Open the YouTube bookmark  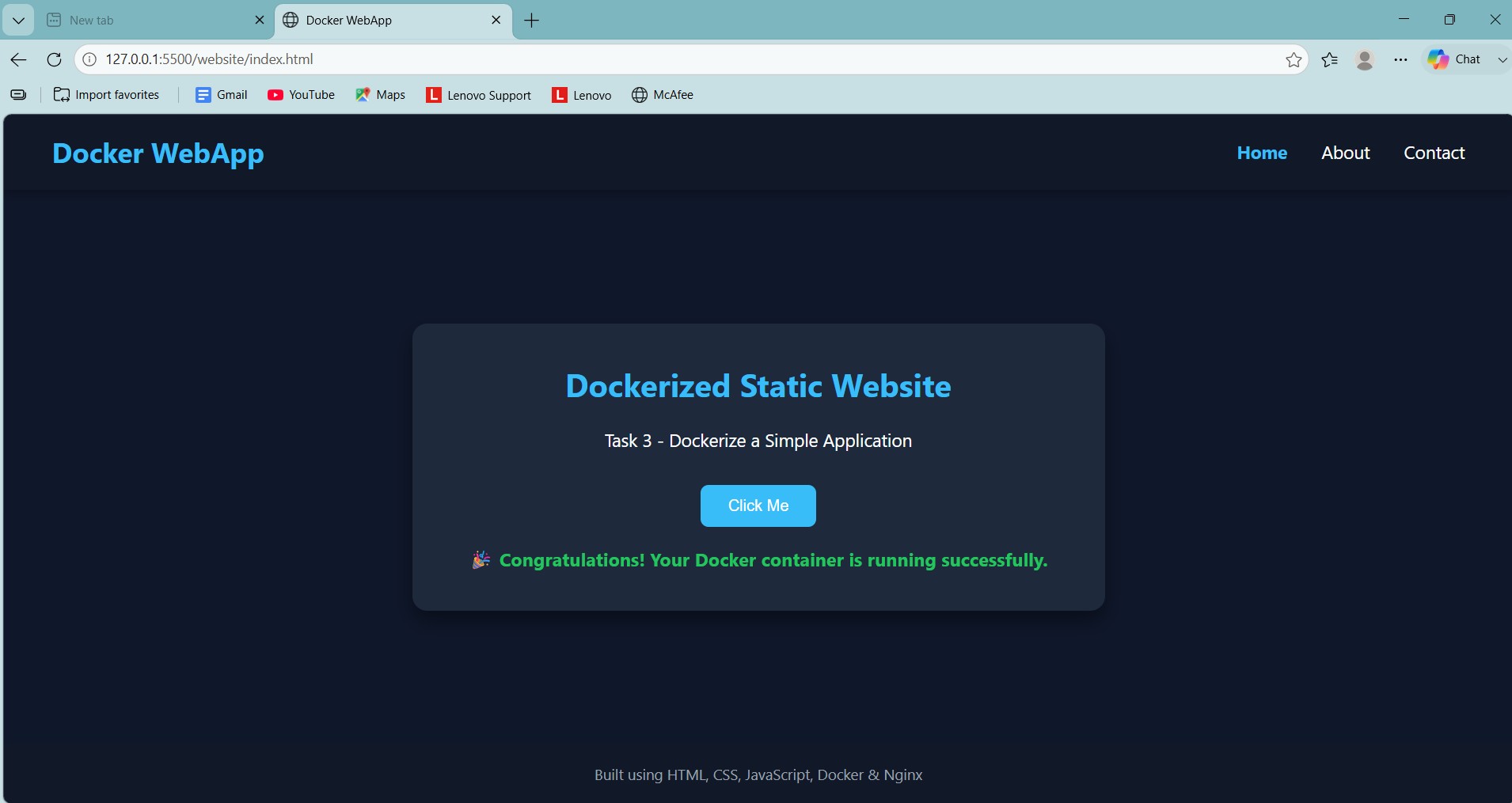coord(301,95)
